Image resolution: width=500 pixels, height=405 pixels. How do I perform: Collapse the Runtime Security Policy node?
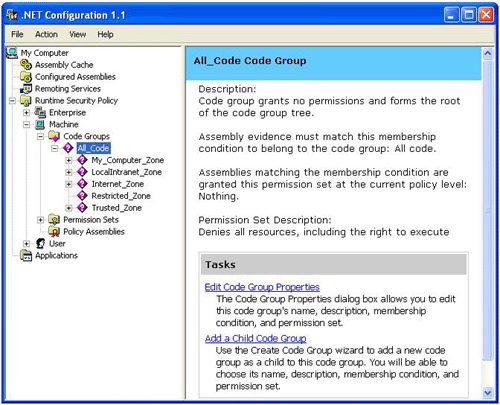click(x=12, y=101)
